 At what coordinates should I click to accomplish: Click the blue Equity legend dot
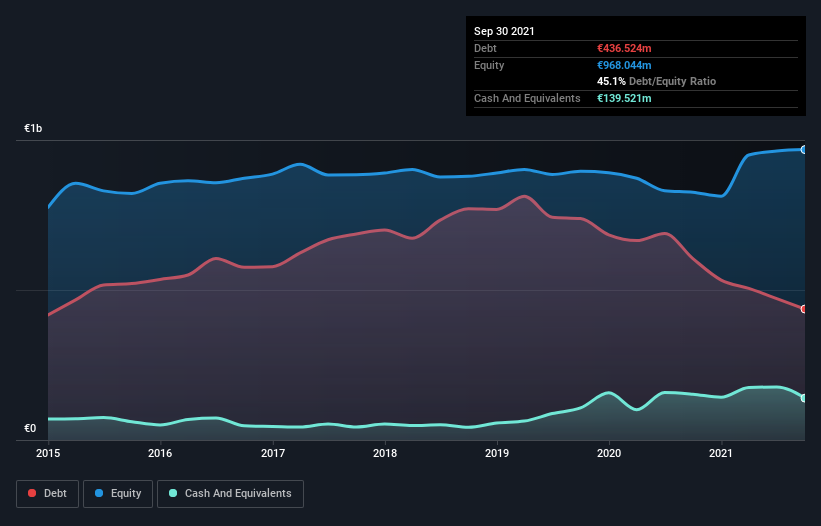99,493
